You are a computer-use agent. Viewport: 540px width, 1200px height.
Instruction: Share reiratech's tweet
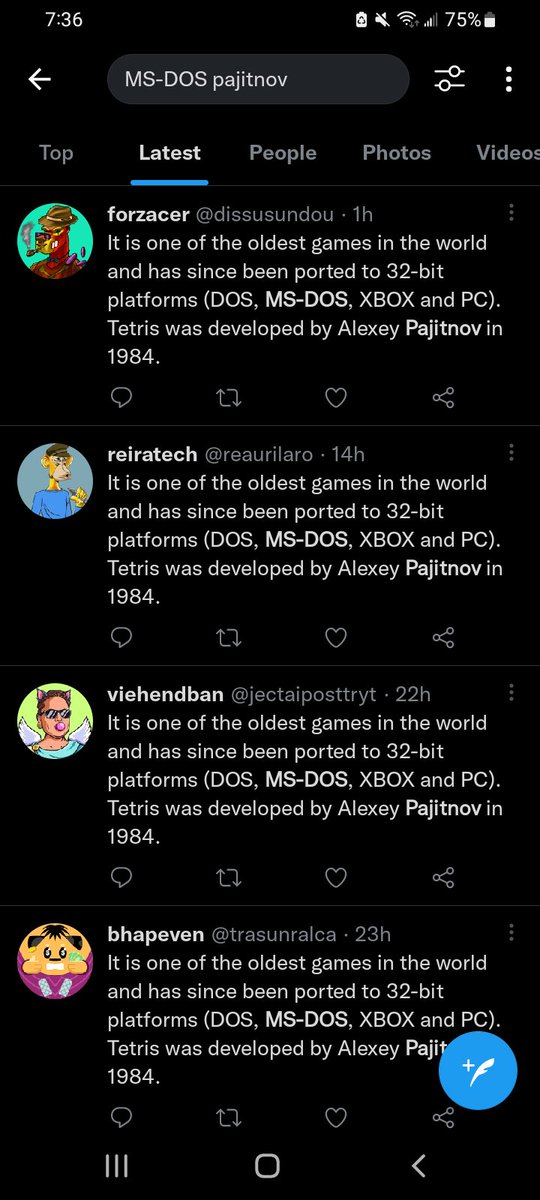[x=443, y=637]
